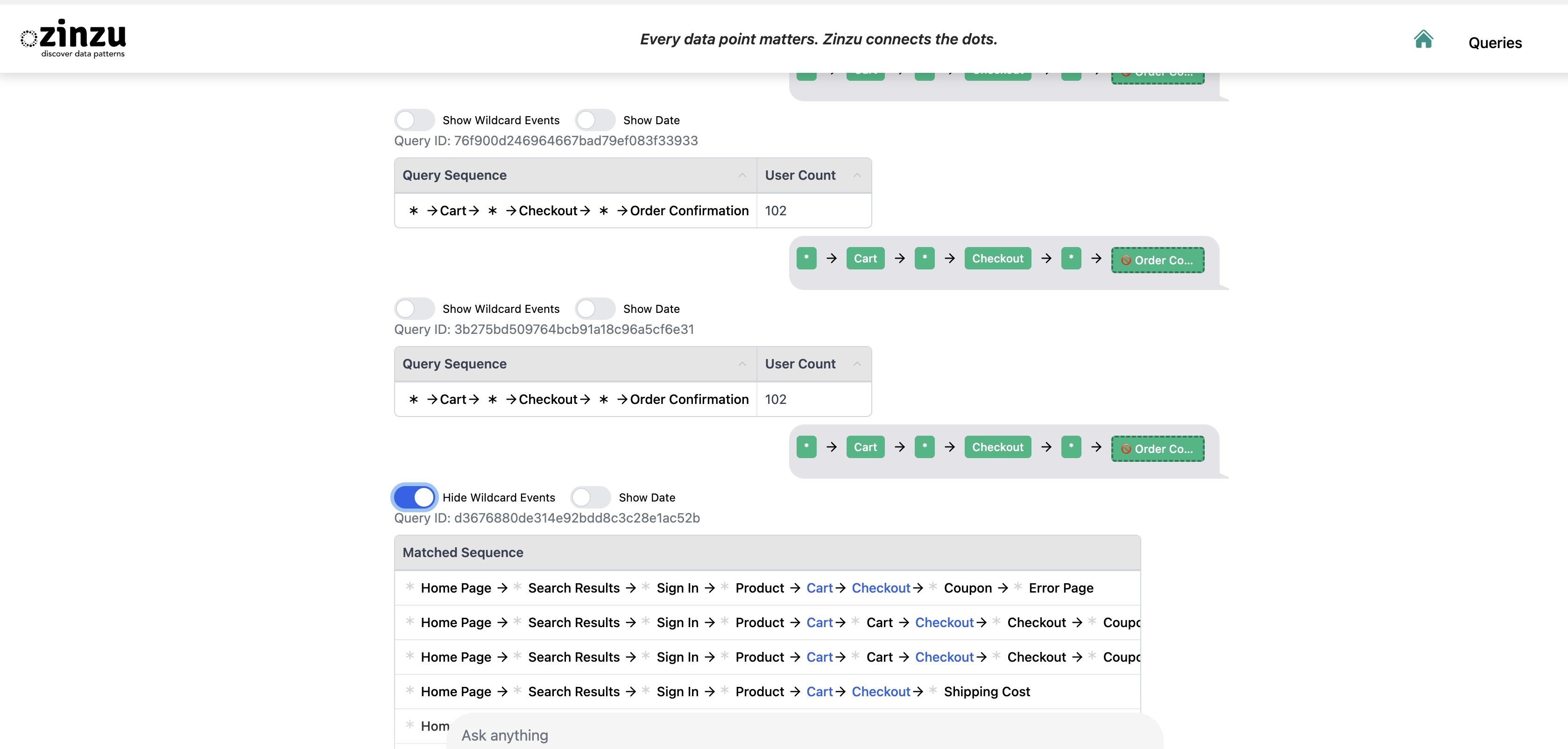Turn off Hide Wildcard Events toggle
Screen dimensions: 1568x749
[x=415, y=497]
